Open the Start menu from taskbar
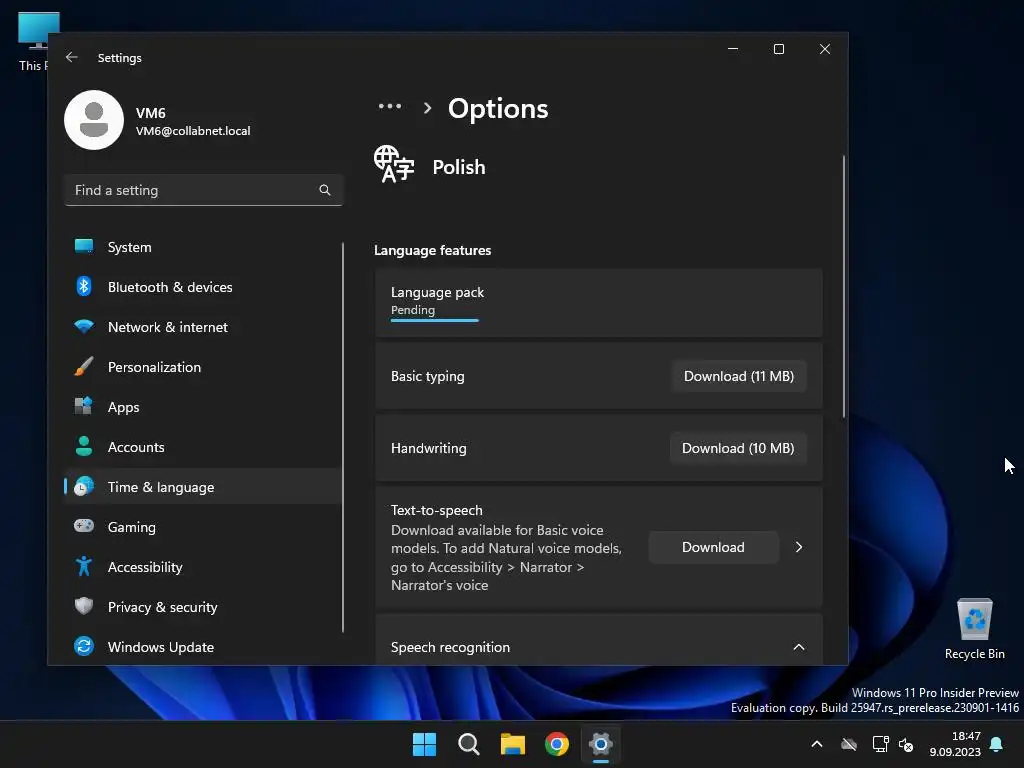Screen dimensions: 1024x768 [x=424, y=744]
